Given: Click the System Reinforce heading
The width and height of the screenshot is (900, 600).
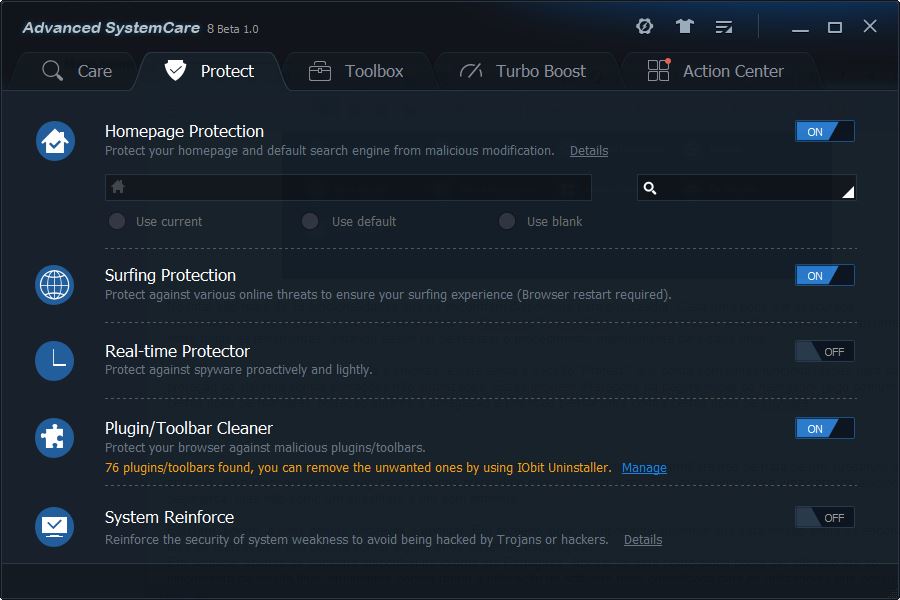Looking at the screenshot, I should [x=169, y=517].
